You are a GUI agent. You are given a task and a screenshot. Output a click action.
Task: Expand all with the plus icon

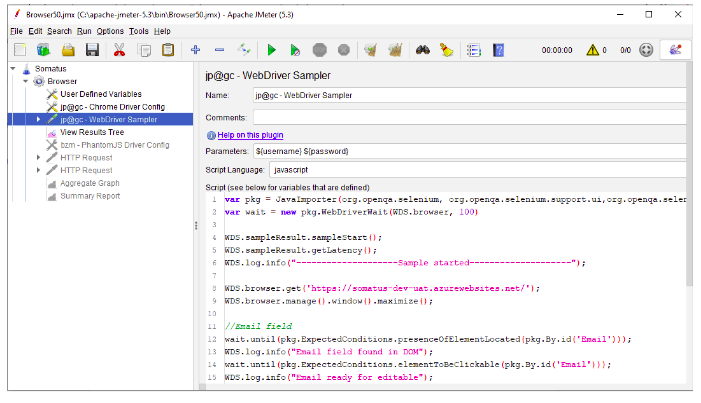tap(195, 50)
